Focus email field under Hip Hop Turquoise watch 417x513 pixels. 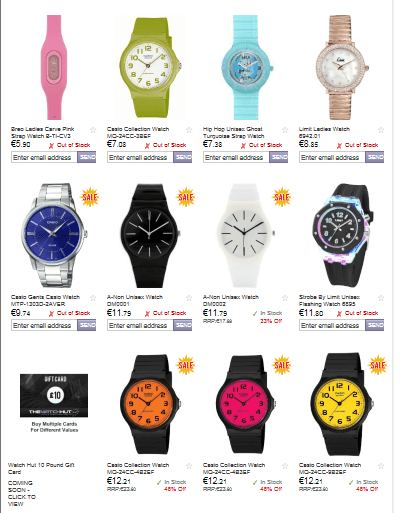click(236, 157)
